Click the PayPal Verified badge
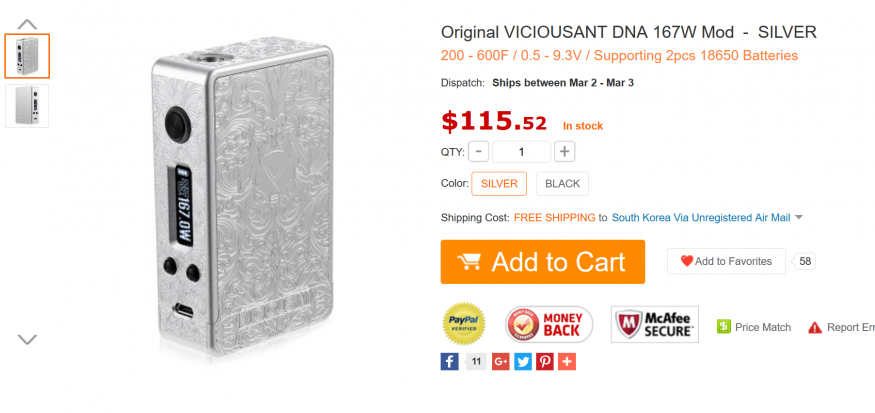 [464, 325]
